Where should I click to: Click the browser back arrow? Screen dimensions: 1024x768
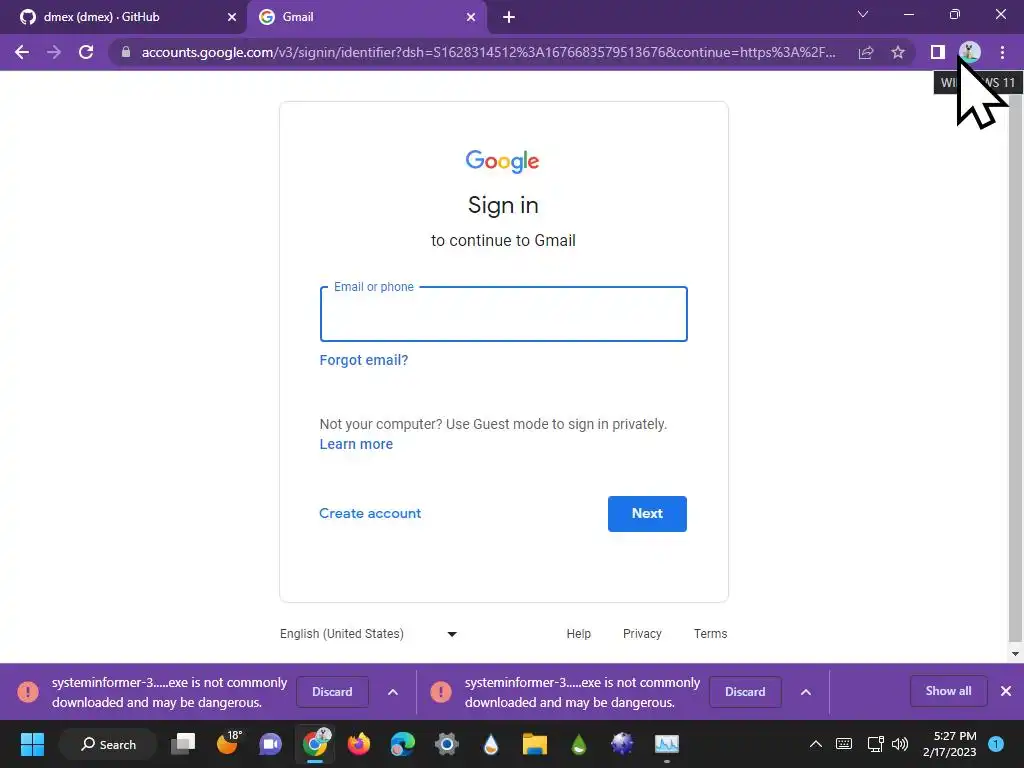(x=22, y=52)
